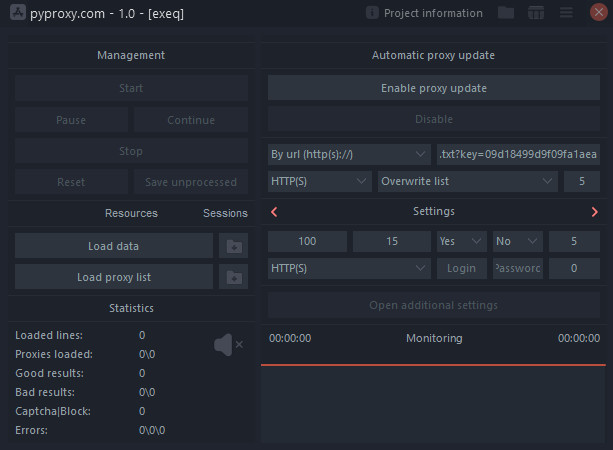Click the Proxies loaded value 0\0
This screenshot has height=450, width=613.
pos(147,354)
